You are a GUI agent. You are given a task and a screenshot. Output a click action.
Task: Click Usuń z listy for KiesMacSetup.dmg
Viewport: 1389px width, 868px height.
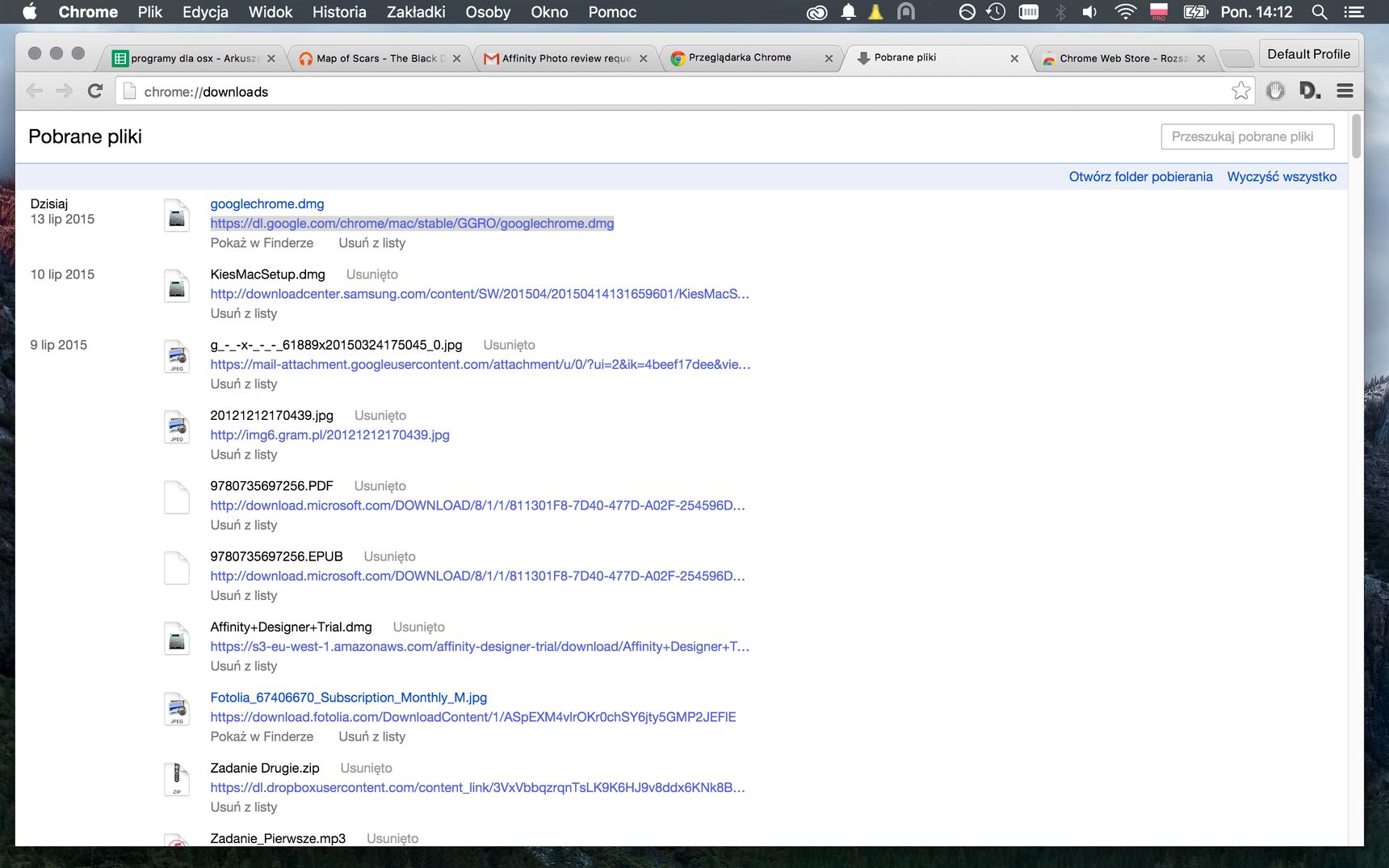(x=244, y=313)
